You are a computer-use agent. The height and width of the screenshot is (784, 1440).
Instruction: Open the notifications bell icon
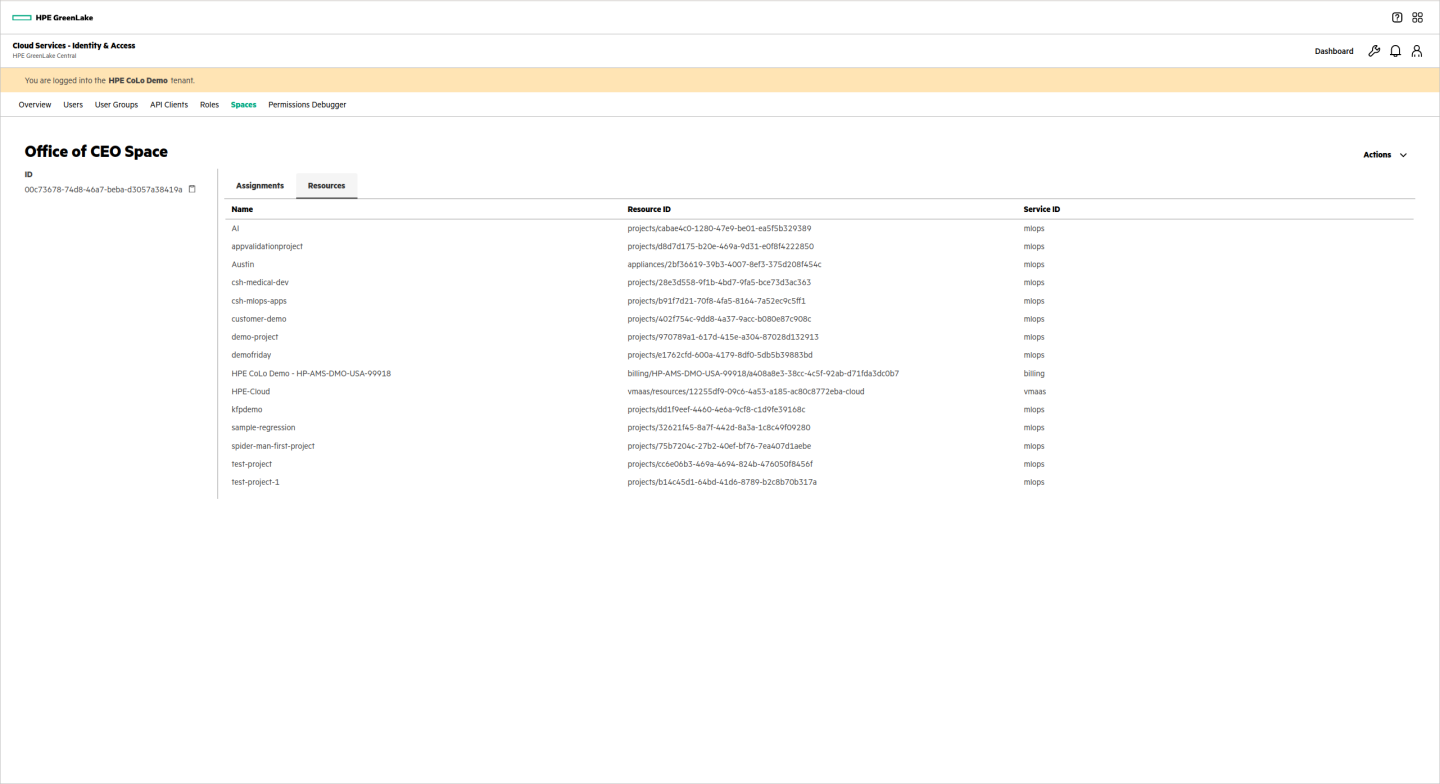click(1395, 51)
